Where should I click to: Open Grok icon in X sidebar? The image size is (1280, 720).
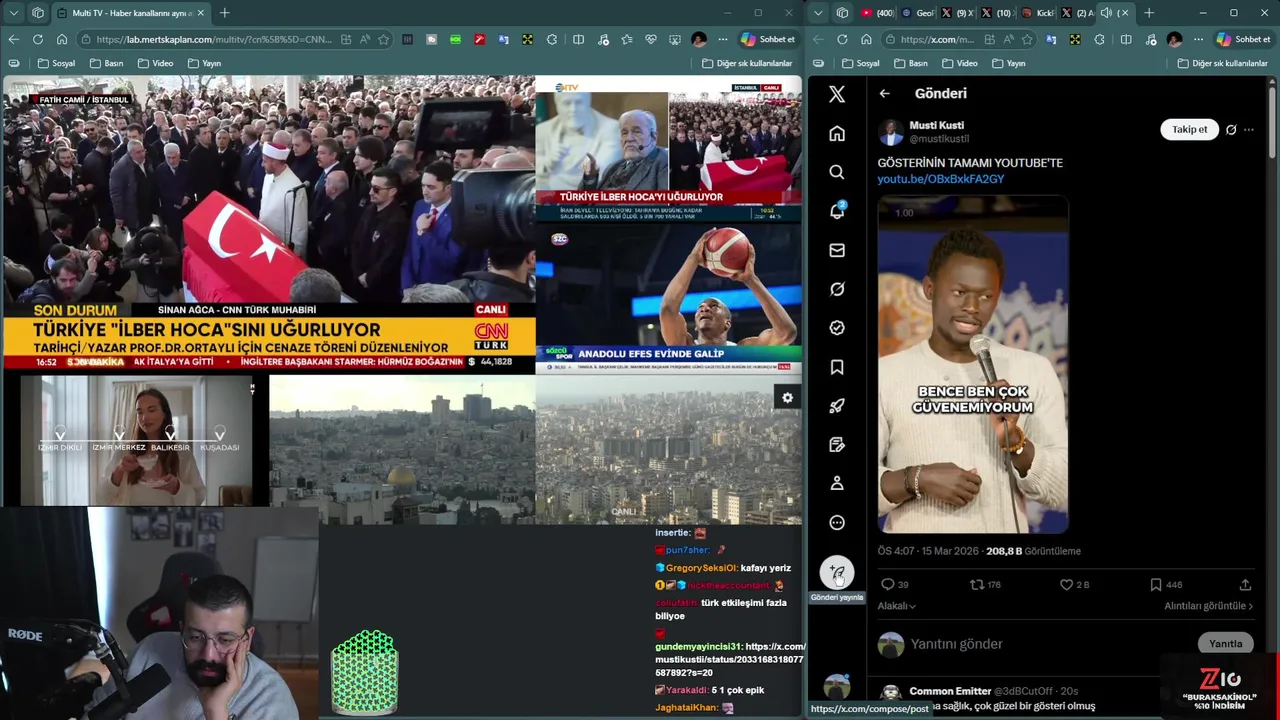[x=837, y=289]
